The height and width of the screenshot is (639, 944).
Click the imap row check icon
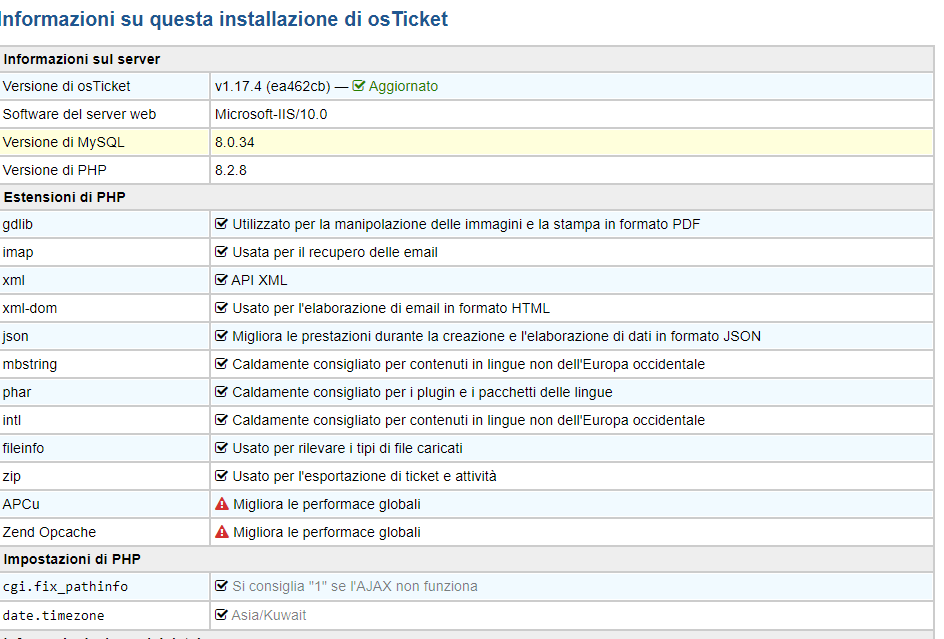coord(222,252)
